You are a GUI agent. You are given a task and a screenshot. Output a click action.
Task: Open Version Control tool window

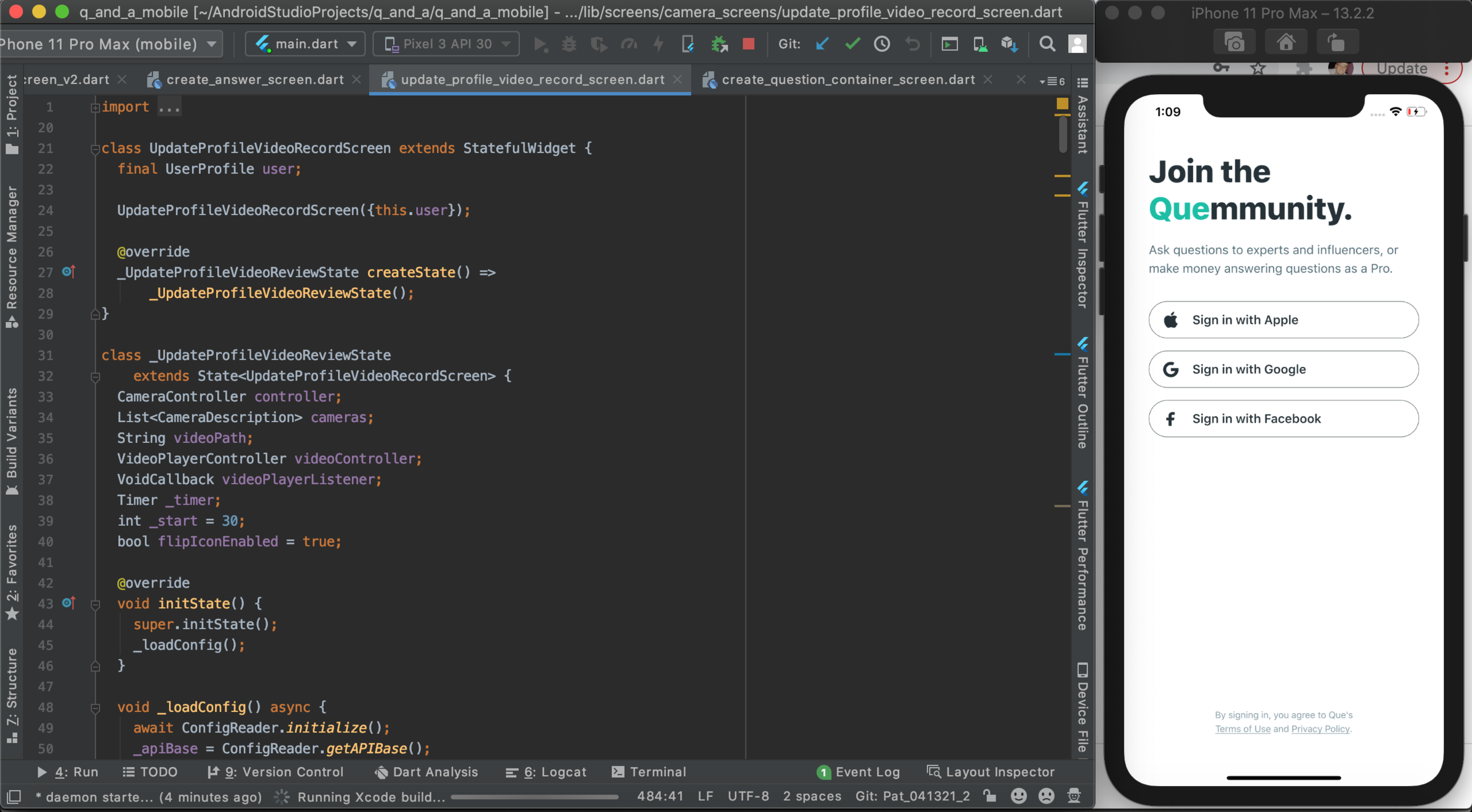276,772
